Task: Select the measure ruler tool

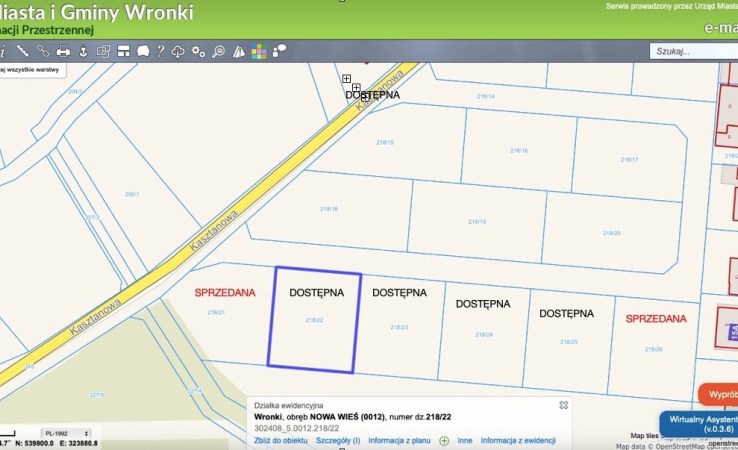Action: 23,50
